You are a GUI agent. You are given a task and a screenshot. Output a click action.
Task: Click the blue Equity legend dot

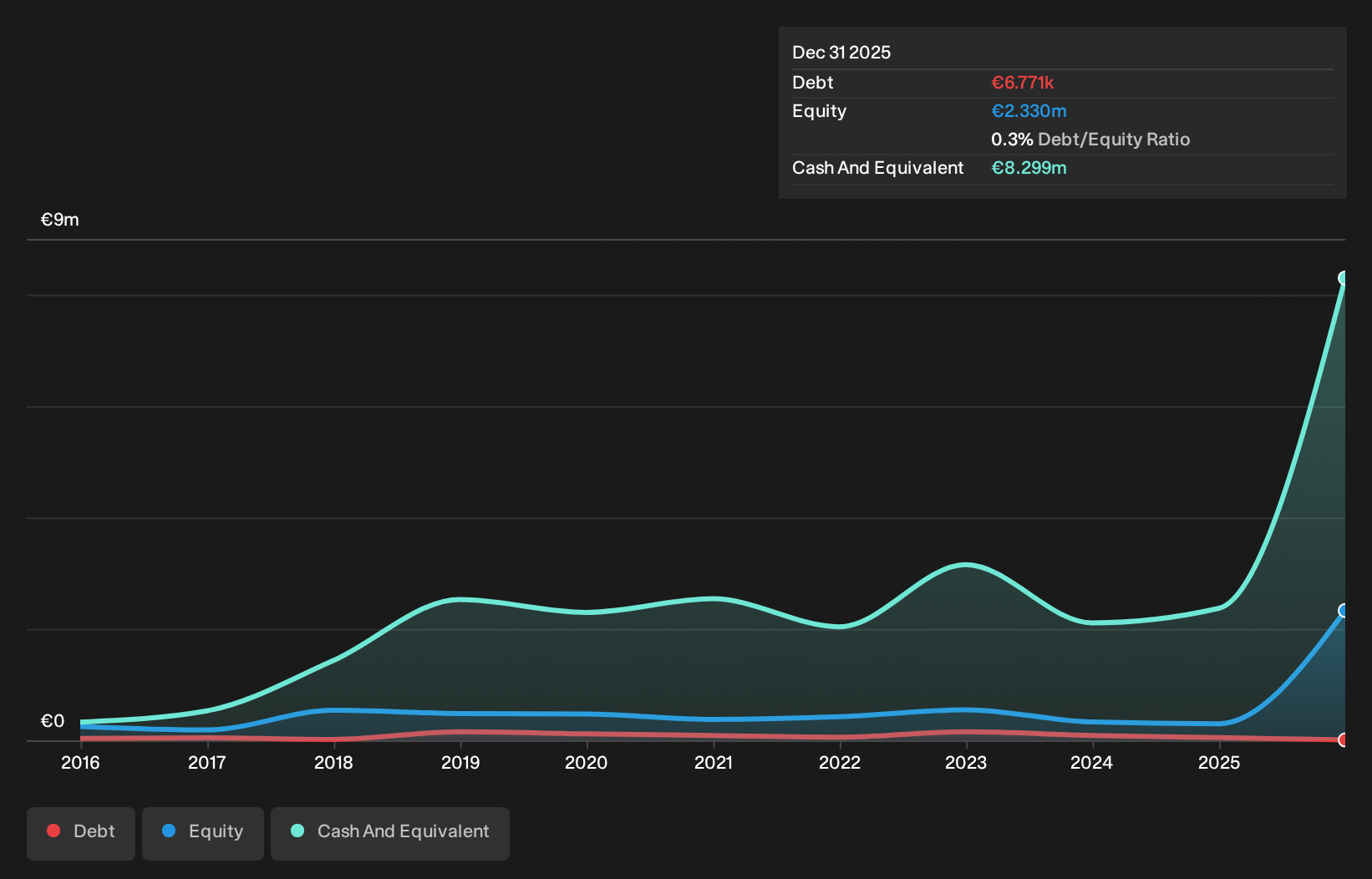coord(169,831)
